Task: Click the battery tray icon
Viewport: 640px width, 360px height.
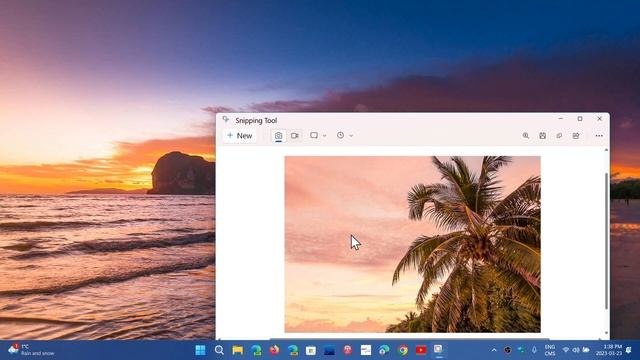Action: [x=586, y=350]
